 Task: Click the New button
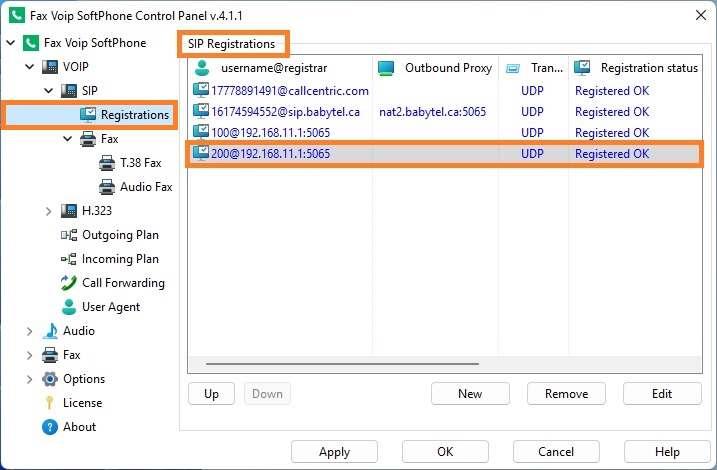[470, 394]
